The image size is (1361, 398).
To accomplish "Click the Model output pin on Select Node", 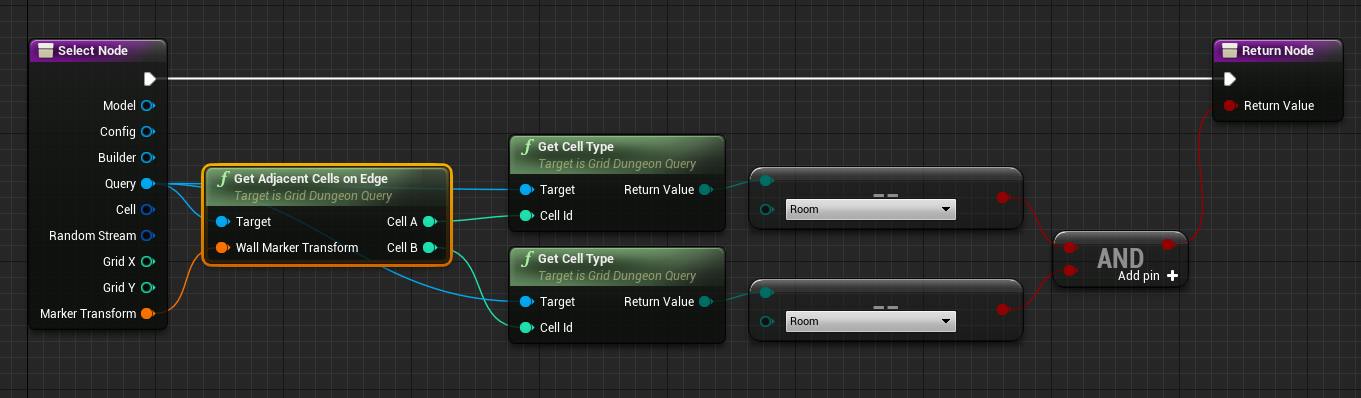I will 147,105.
